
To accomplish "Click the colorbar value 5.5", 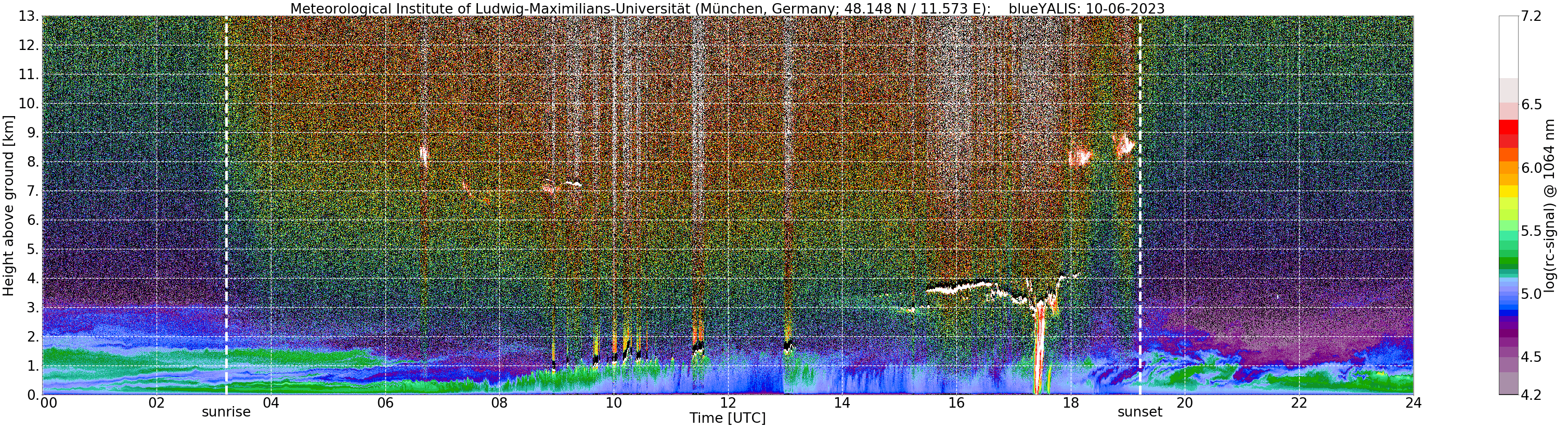I will (x=1531, y=231).
